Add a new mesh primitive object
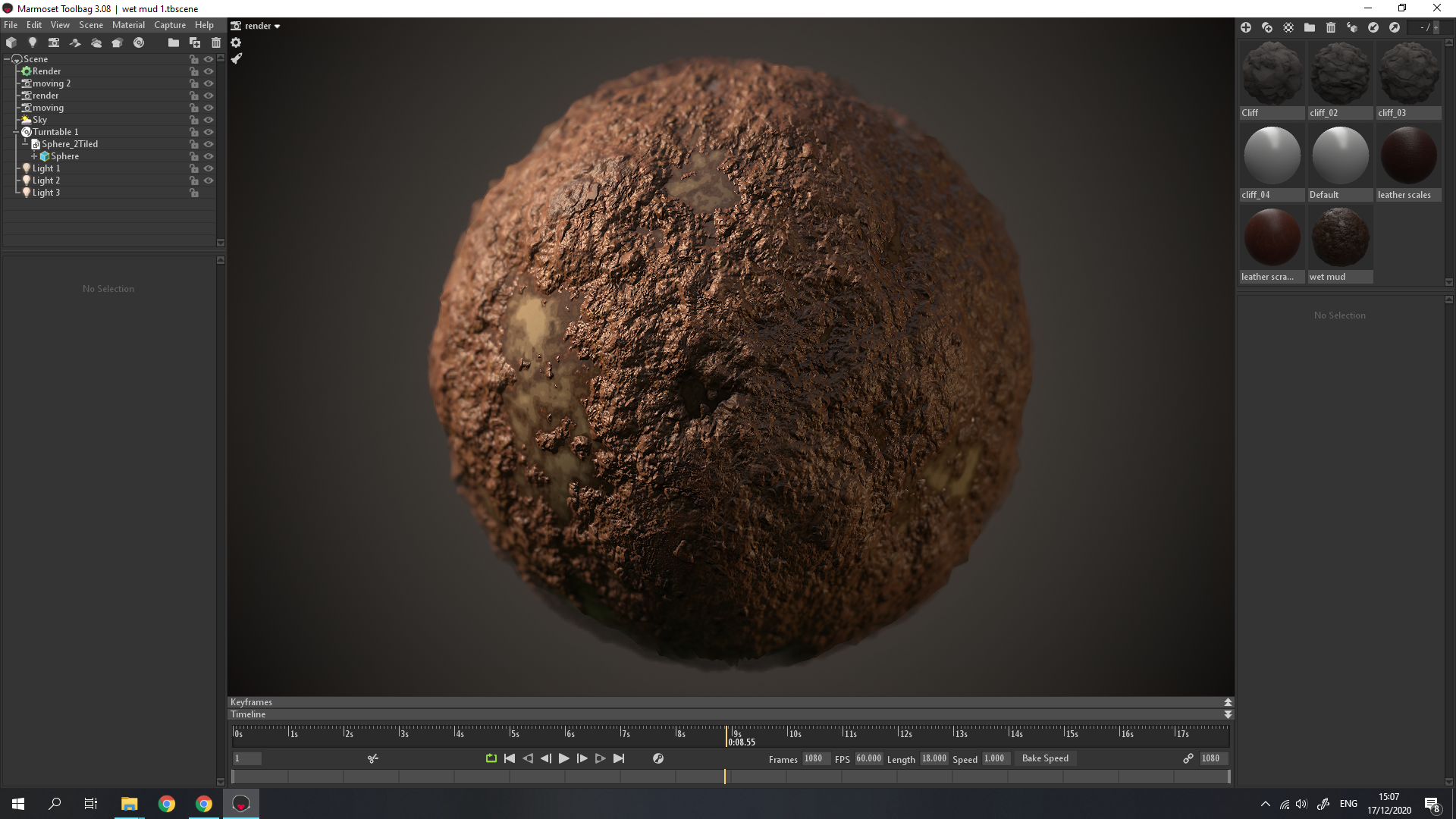Image resolution: width=1456 pixels, height=819 pixels. (x=11, y=42)
